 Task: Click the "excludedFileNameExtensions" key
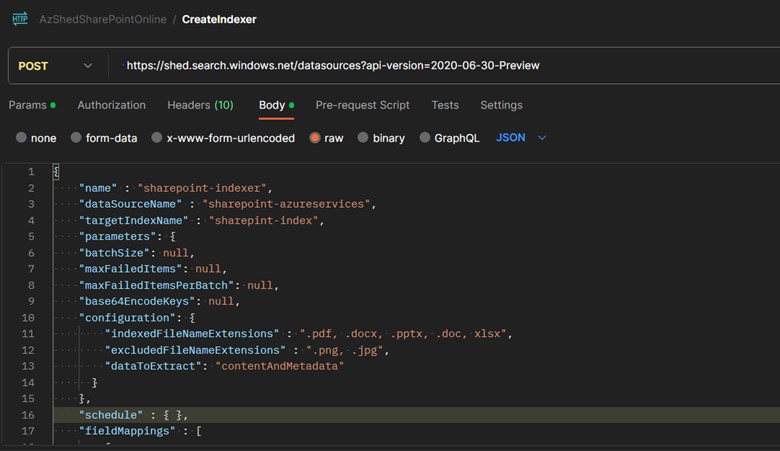(x=195, y=350)
